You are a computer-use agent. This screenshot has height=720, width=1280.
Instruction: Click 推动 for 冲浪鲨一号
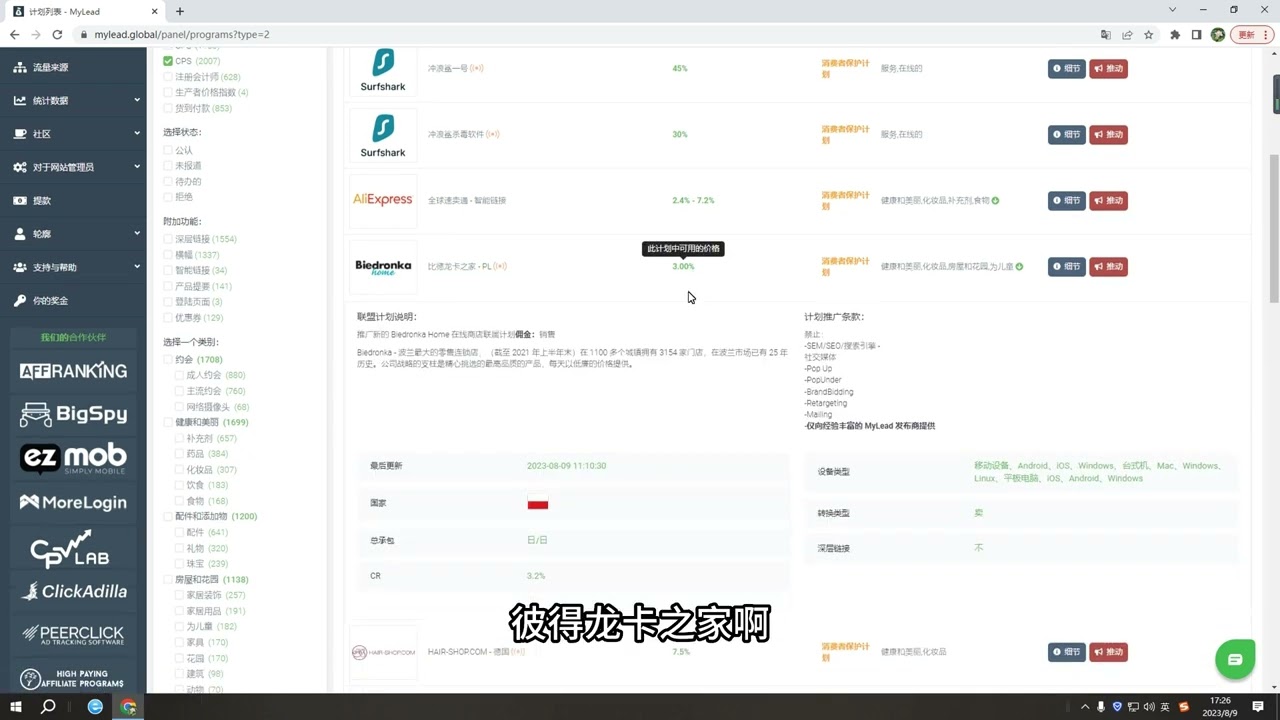(1108, 68)
